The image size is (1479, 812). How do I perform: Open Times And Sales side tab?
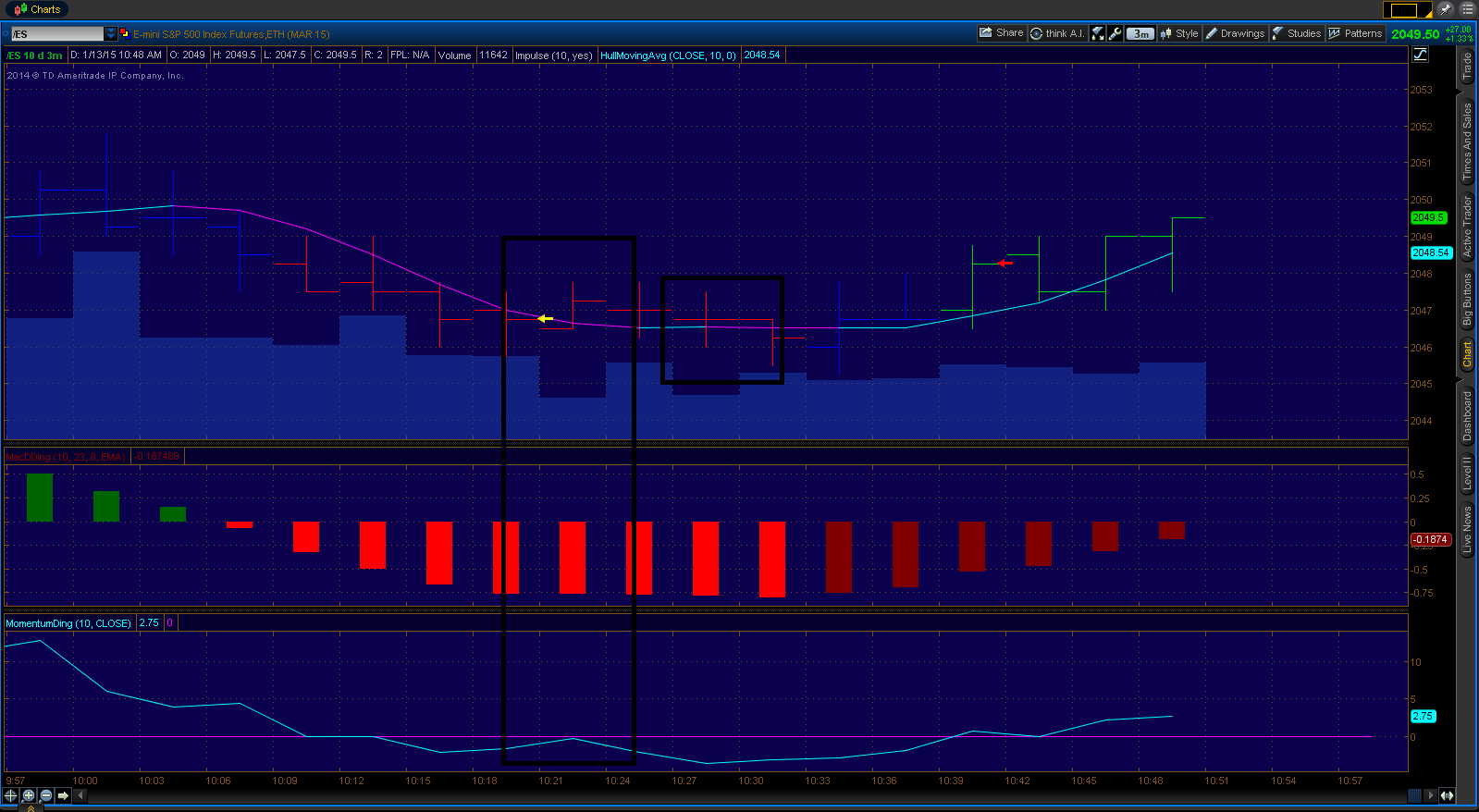[x=1467, y=141]
